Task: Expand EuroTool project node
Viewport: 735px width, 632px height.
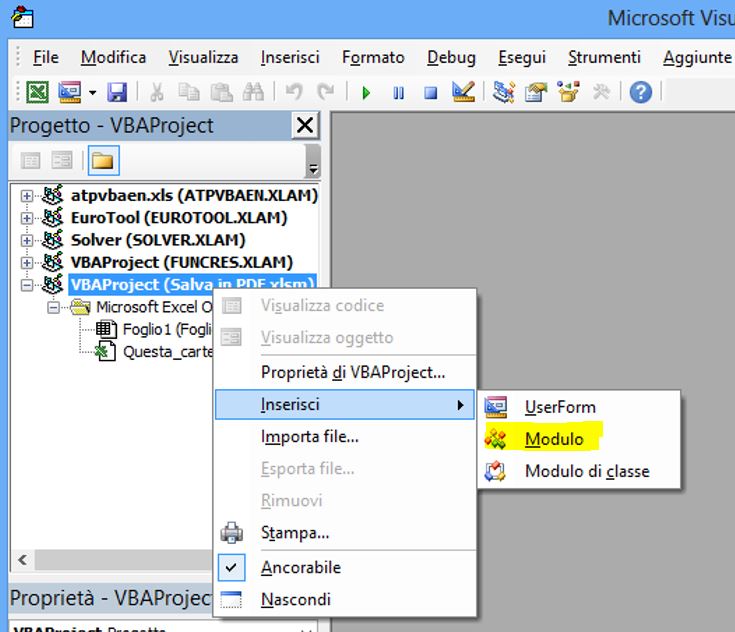Action: [x=27, y=218]
